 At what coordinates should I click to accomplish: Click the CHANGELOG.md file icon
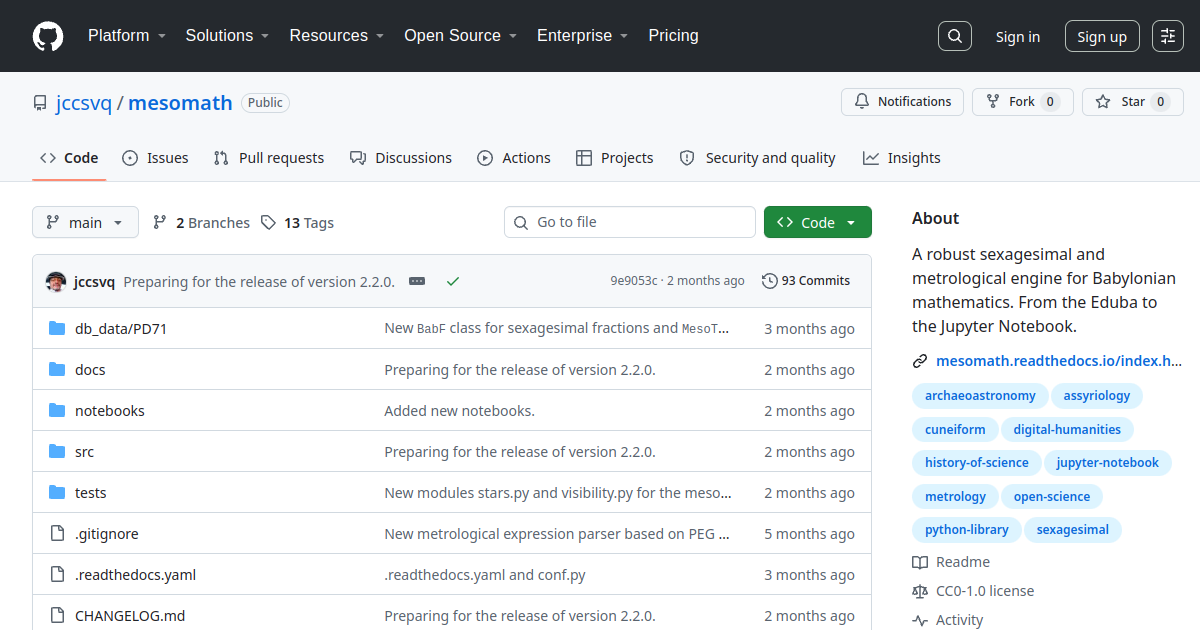tap(57, 615)
